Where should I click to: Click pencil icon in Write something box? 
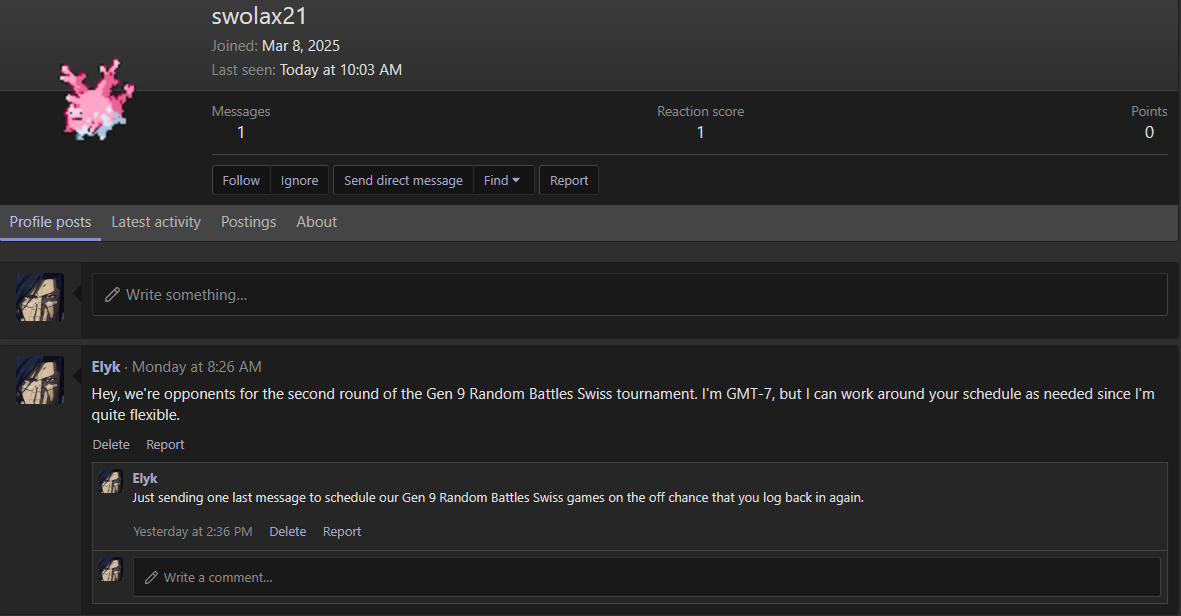(112, 294)
